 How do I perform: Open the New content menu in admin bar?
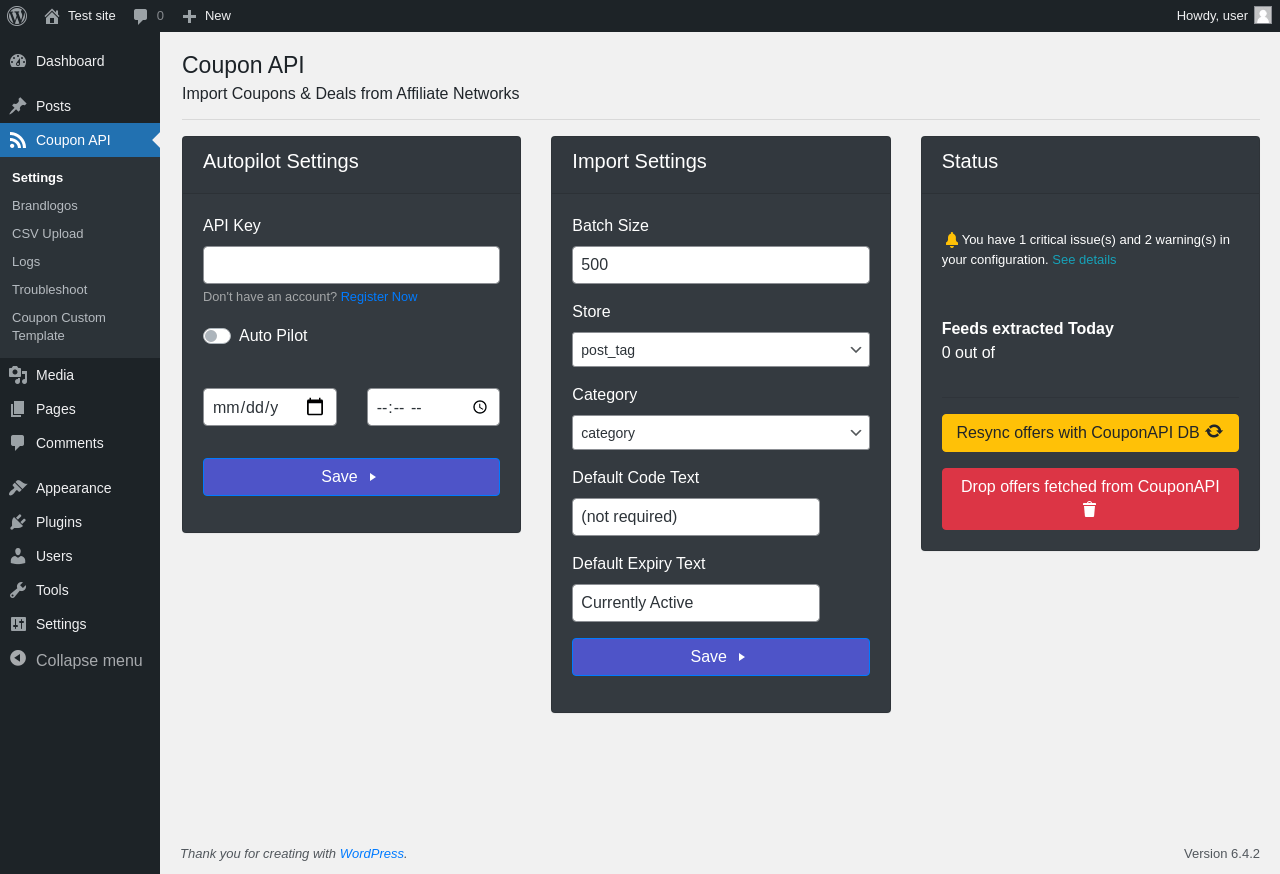[x=207, y=16]
